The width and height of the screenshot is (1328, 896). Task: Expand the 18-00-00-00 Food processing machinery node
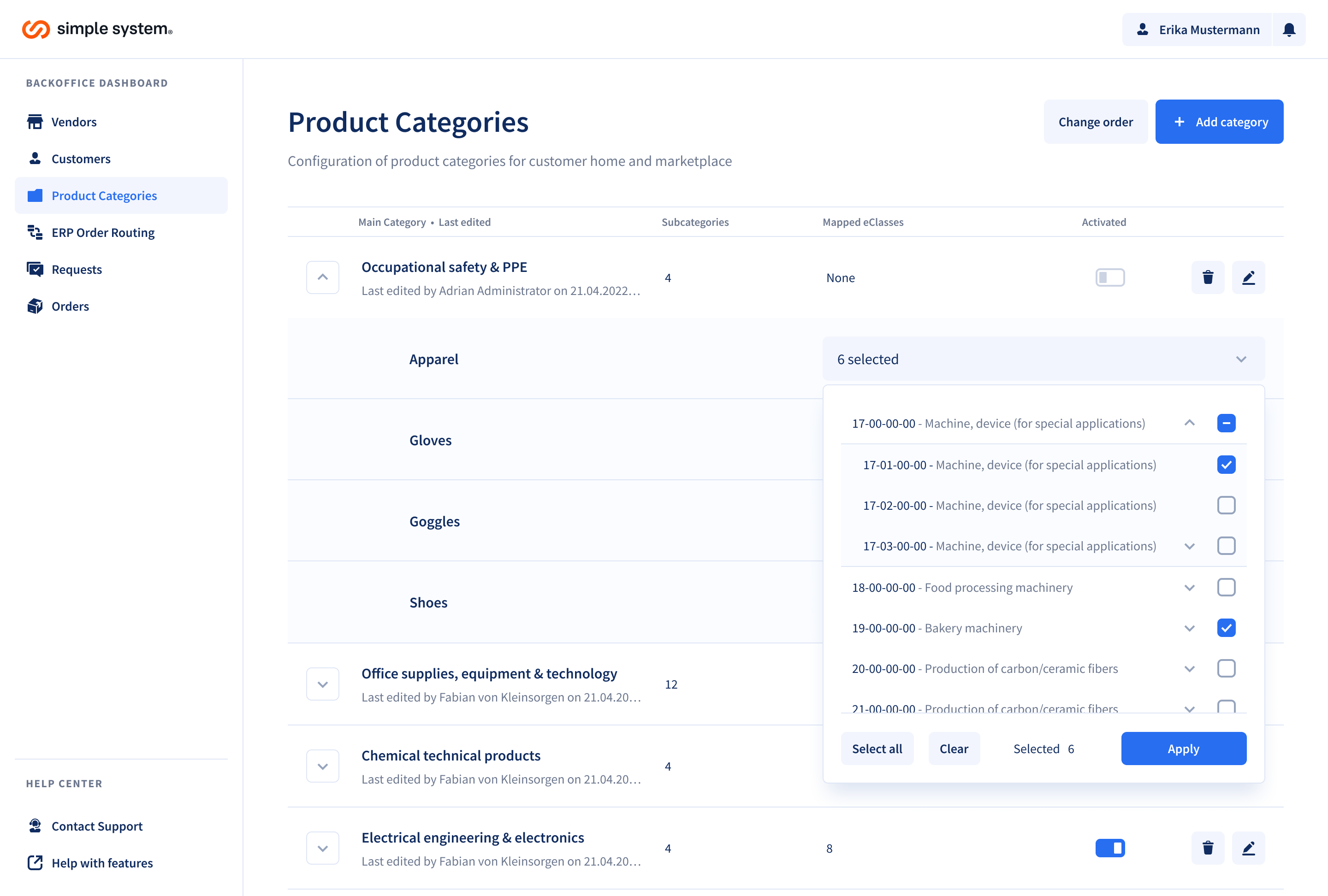(1189, 588)
